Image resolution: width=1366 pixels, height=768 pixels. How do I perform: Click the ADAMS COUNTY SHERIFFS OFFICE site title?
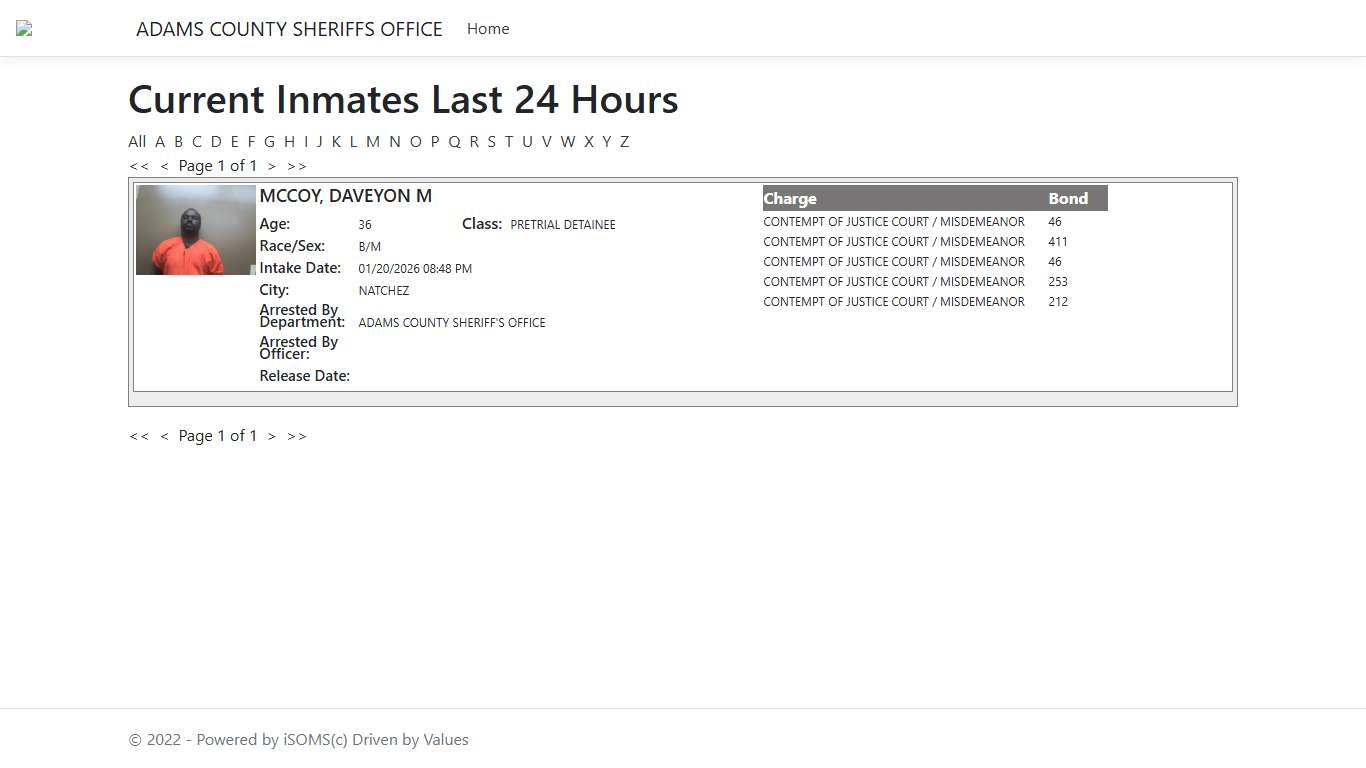coord(290,29)
